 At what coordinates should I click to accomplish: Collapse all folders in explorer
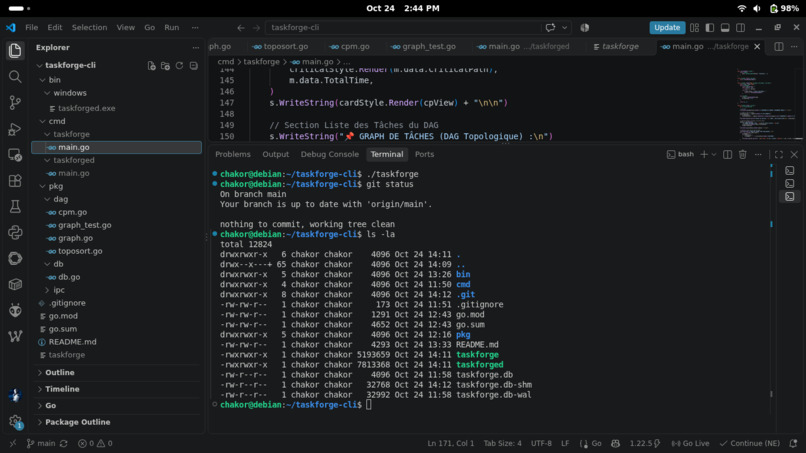pyautogui.click(x=193, y=66)
